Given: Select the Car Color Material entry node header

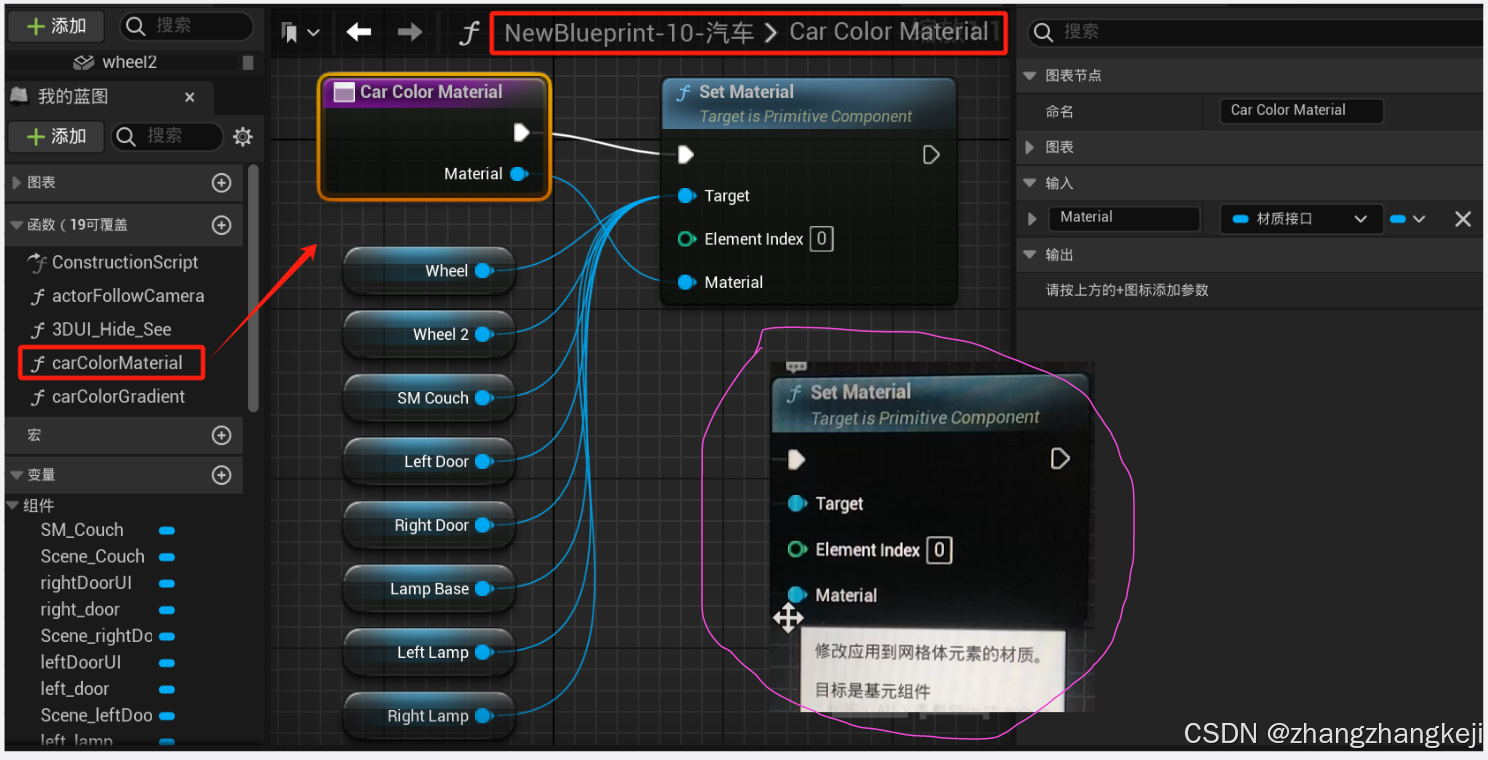Looking at the screenshot, I should tap(434, 92).
